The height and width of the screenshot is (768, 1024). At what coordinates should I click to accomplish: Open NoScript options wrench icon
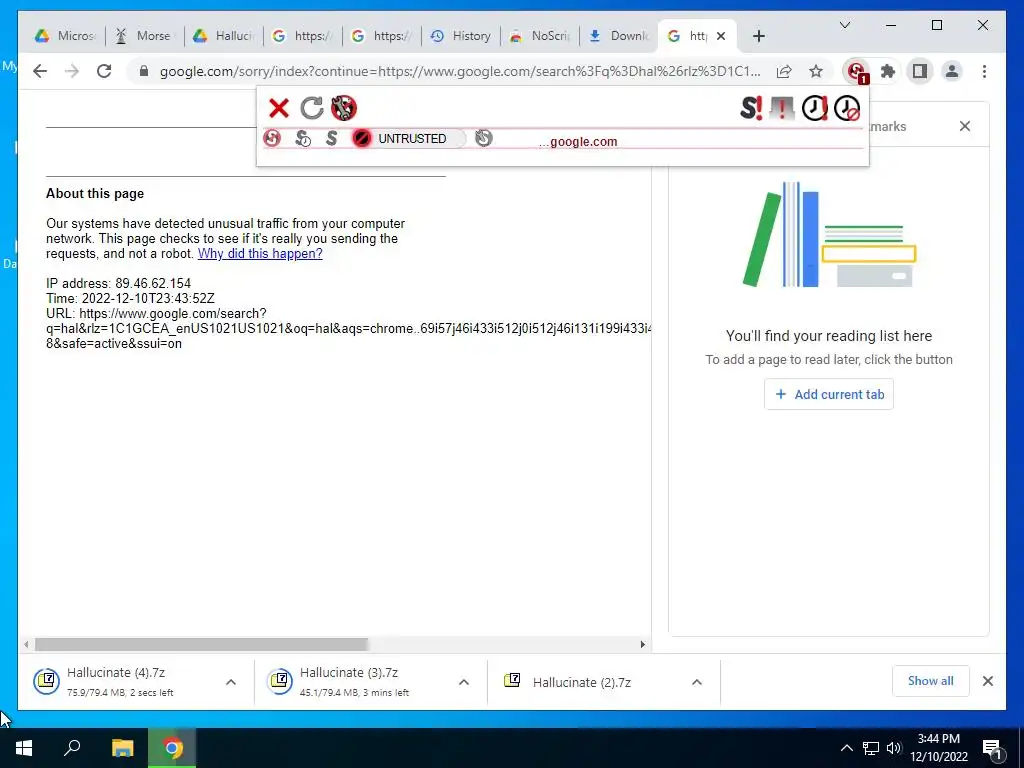tap(344, 108)
